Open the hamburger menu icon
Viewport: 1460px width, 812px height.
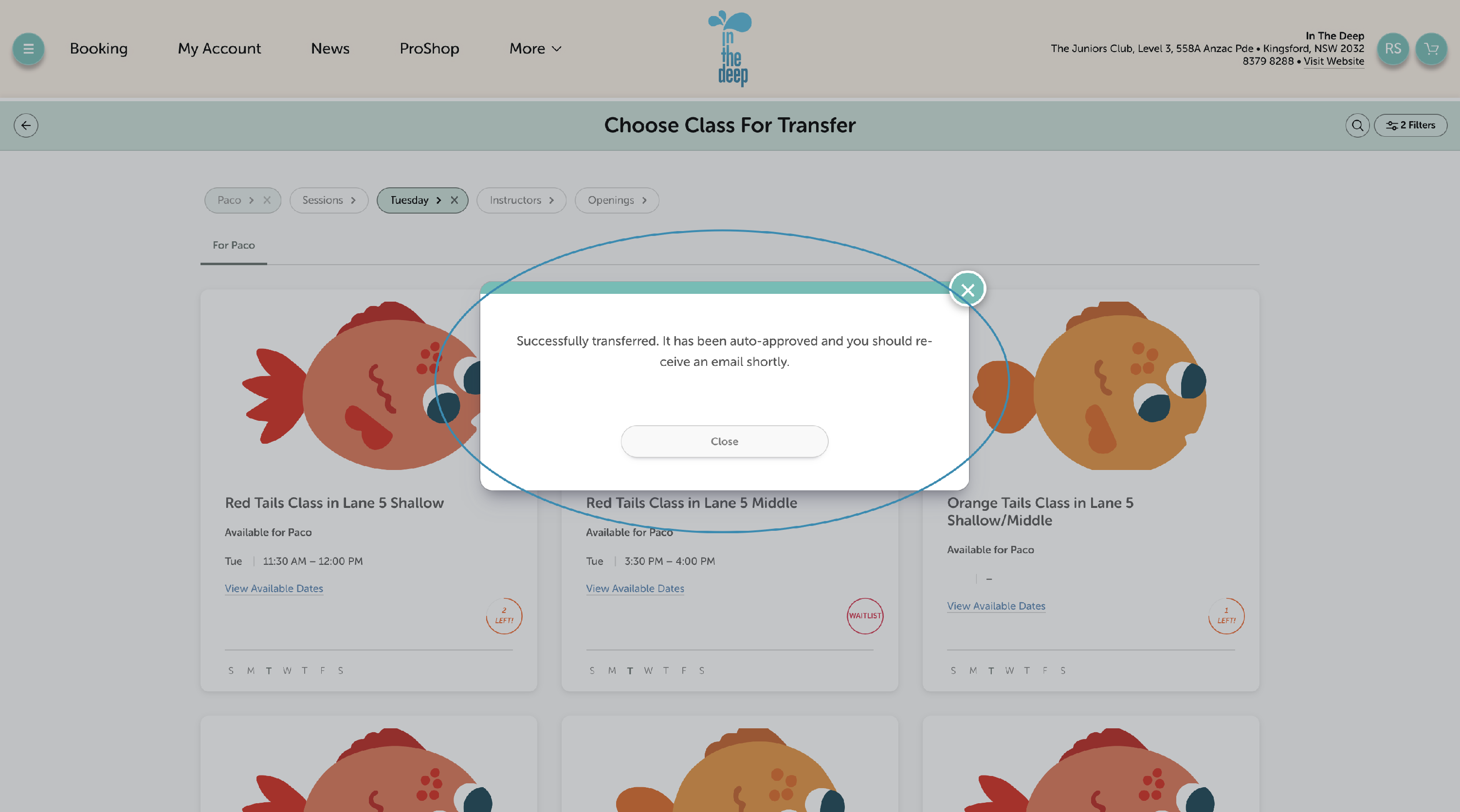click(28, 49)
